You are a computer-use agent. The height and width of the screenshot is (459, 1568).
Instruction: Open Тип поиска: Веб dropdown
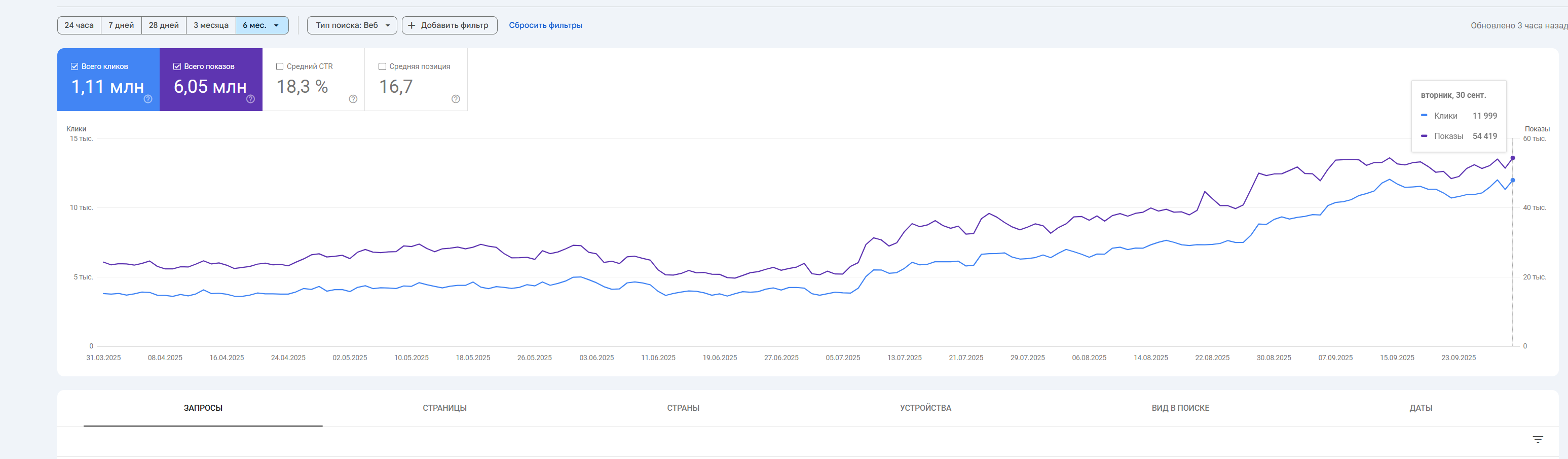352,25
